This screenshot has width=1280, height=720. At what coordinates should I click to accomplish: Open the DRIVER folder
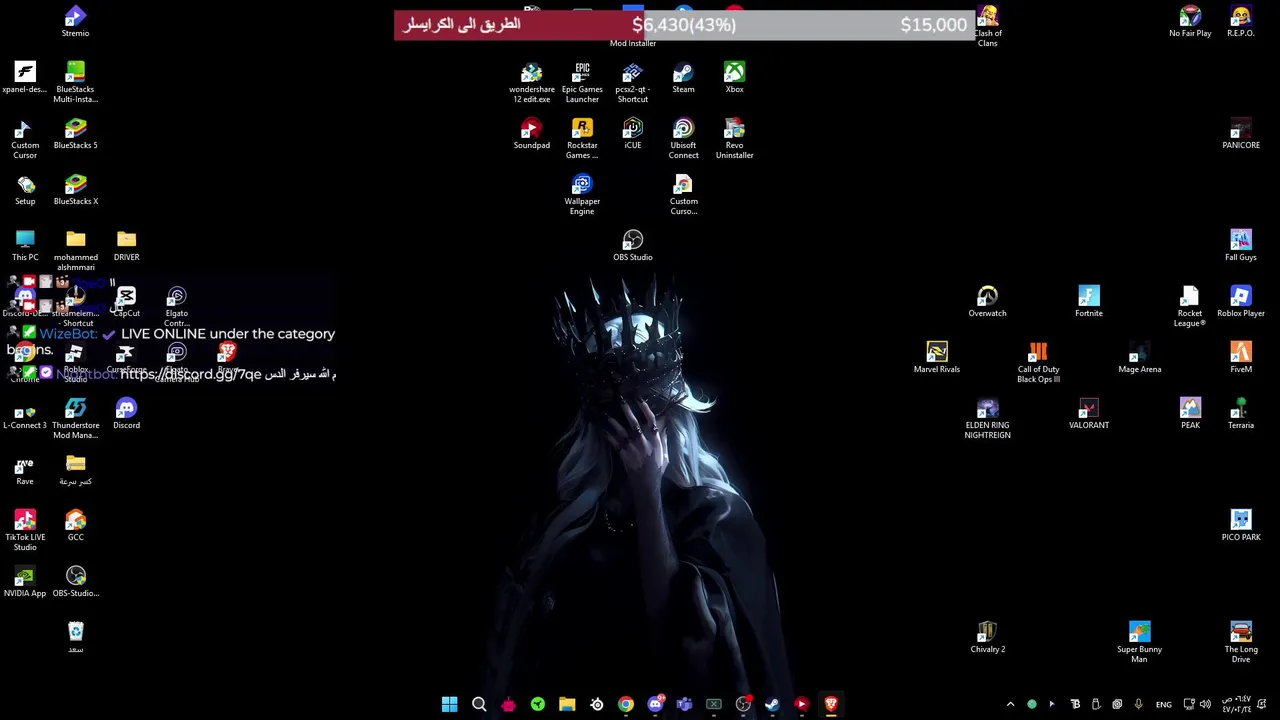click(126, 246)
